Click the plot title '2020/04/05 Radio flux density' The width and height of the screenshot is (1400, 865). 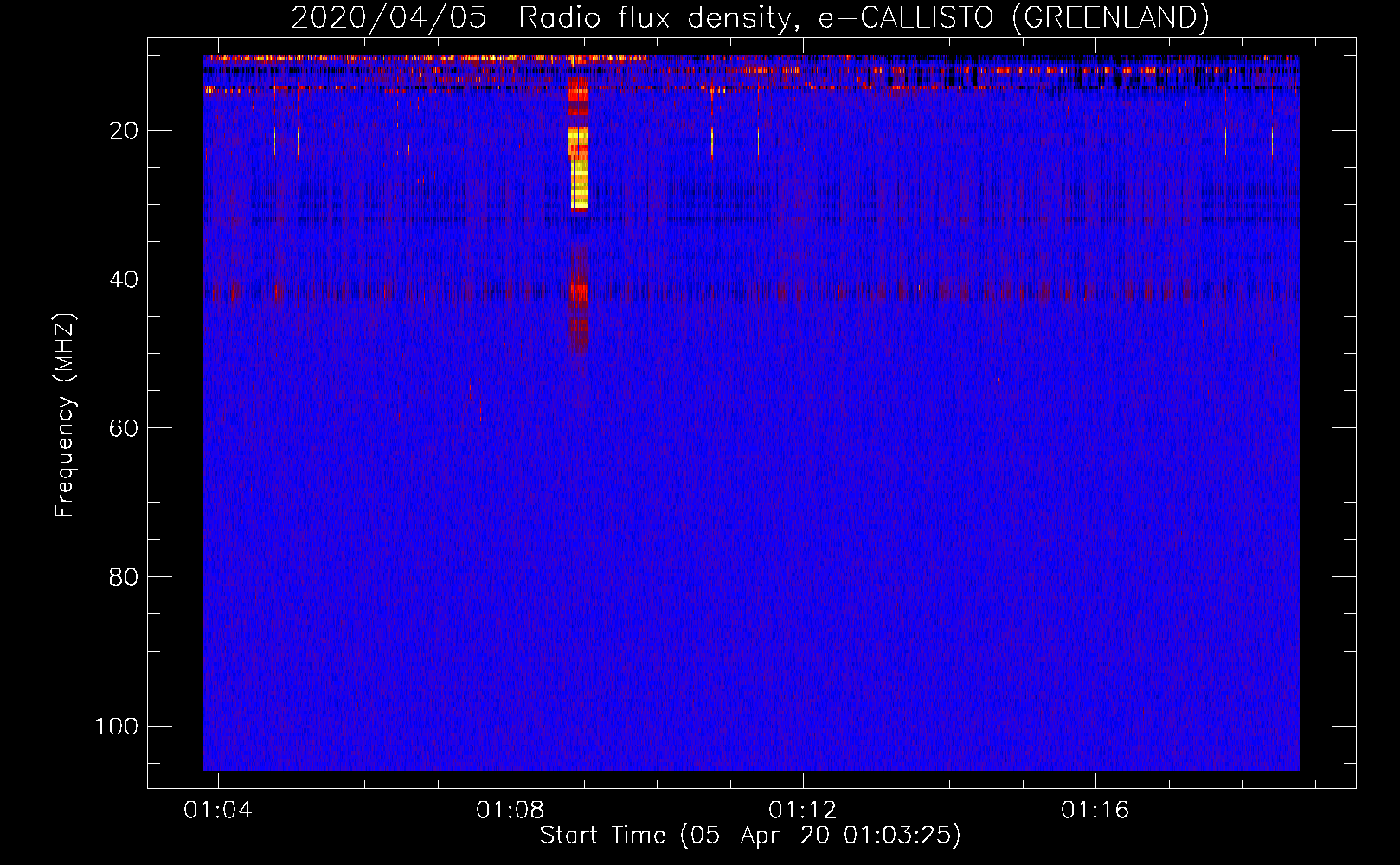(x=749, y=17)
